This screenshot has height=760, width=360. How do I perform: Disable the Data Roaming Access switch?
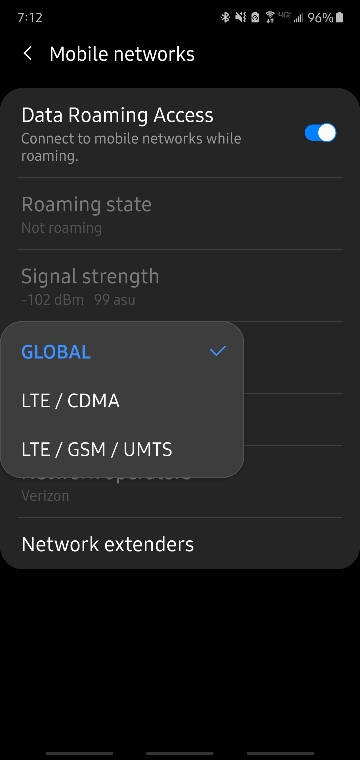click(320, 133)
